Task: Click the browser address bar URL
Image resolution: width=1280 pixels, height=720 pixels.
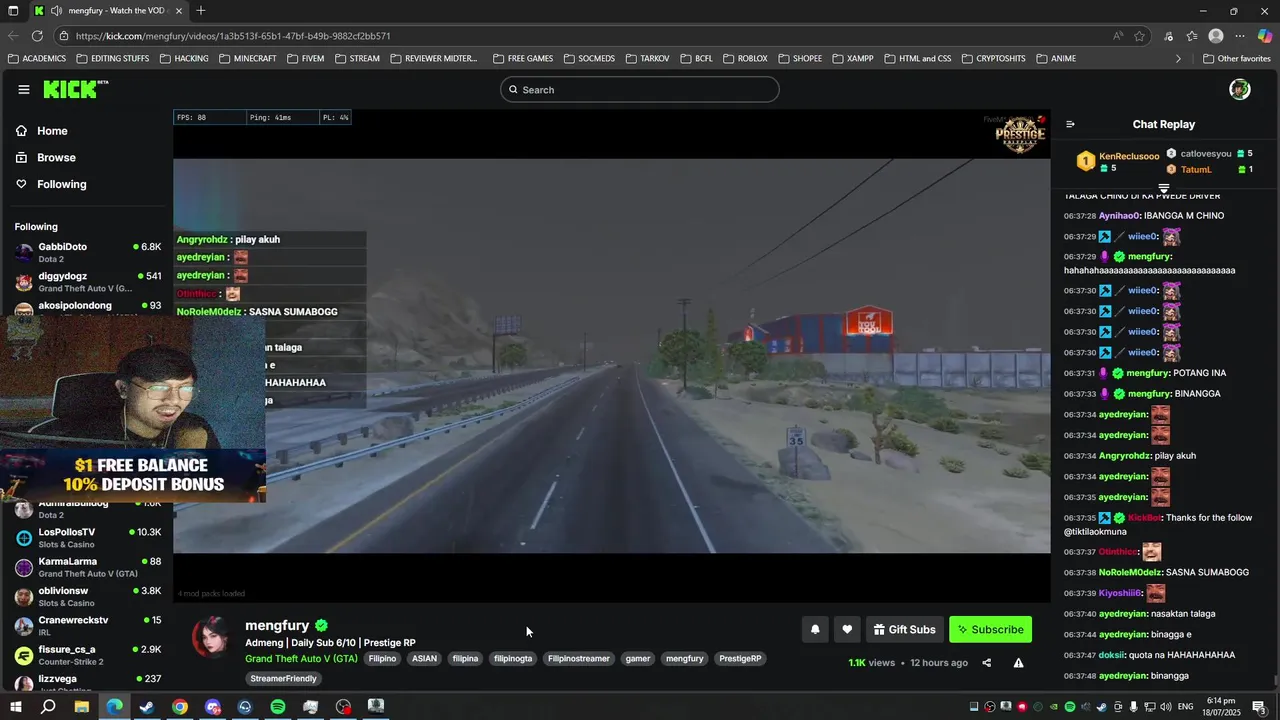Action: [233, 36]
